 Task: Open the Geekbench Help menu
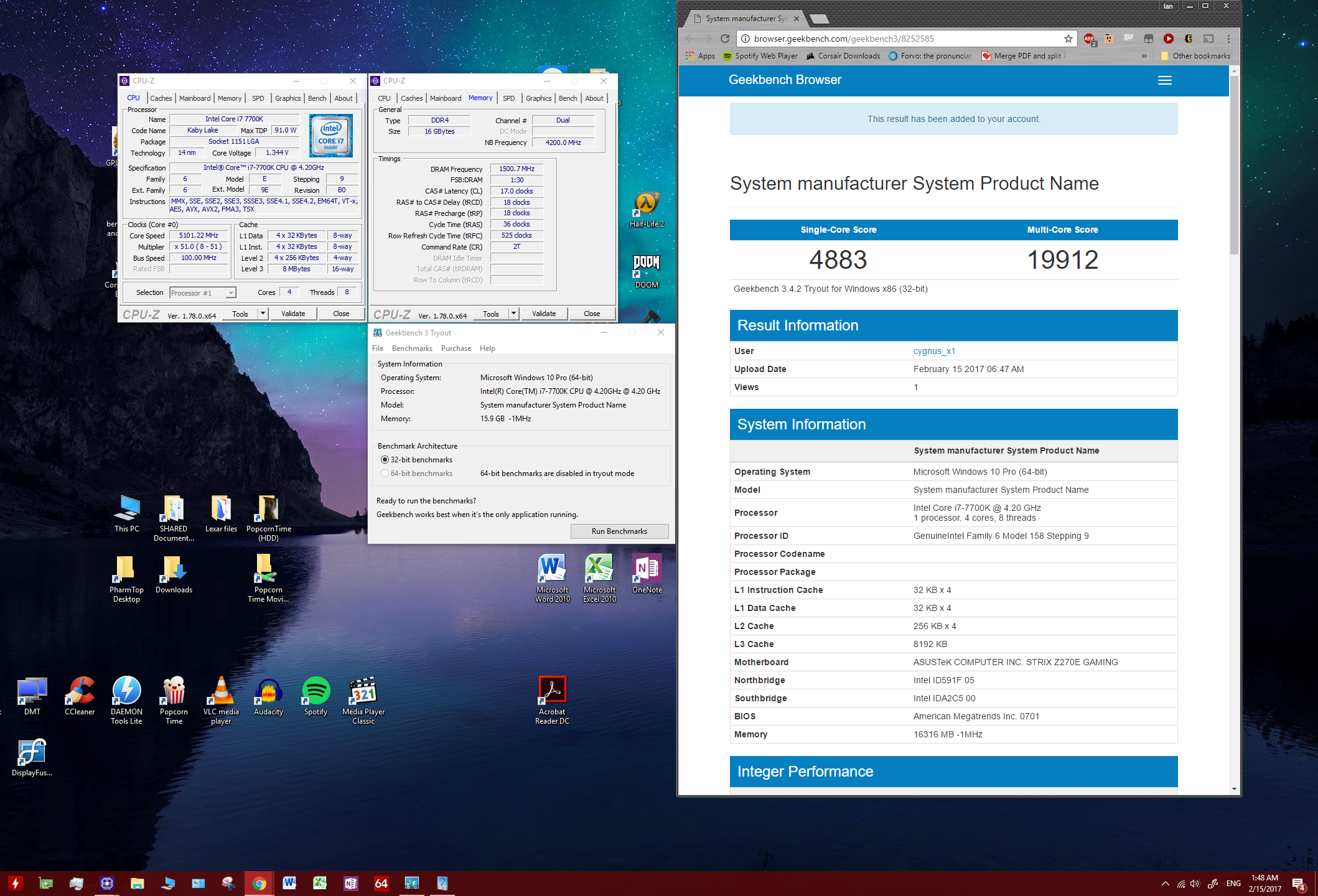point(487,348)
